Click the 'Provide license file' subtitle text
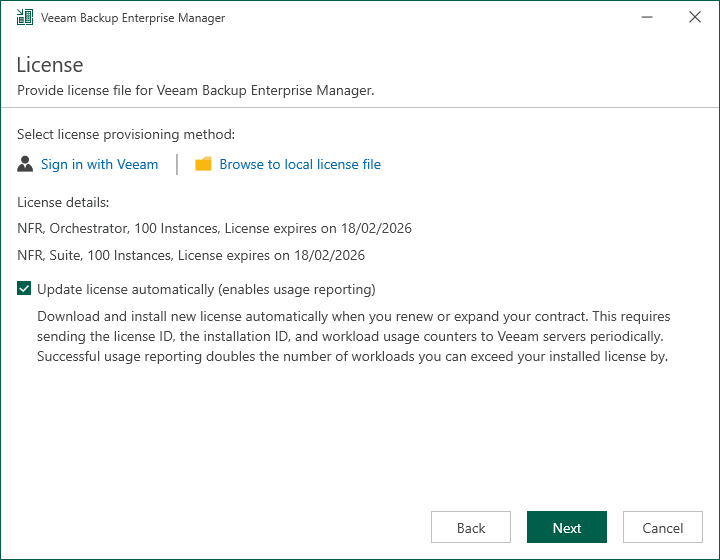The image size is (720, 560). coord(196,90)
